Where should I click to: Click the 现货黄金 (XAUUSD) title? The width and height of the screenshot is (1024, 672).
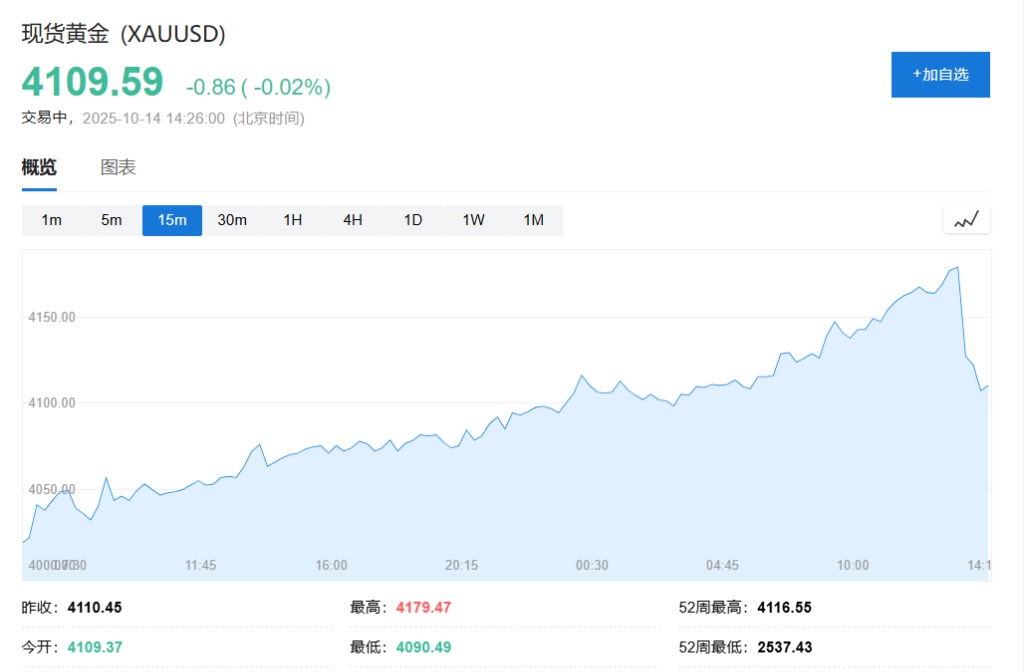click(124, 34)
